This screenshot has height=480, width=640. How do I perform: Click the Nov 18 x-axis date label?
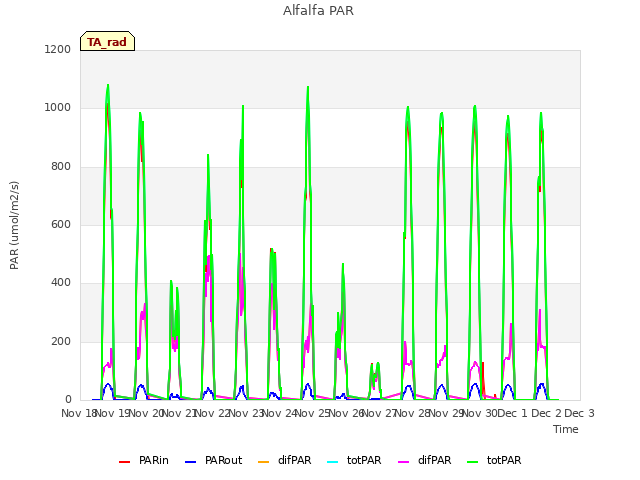(x=78, y=413)
